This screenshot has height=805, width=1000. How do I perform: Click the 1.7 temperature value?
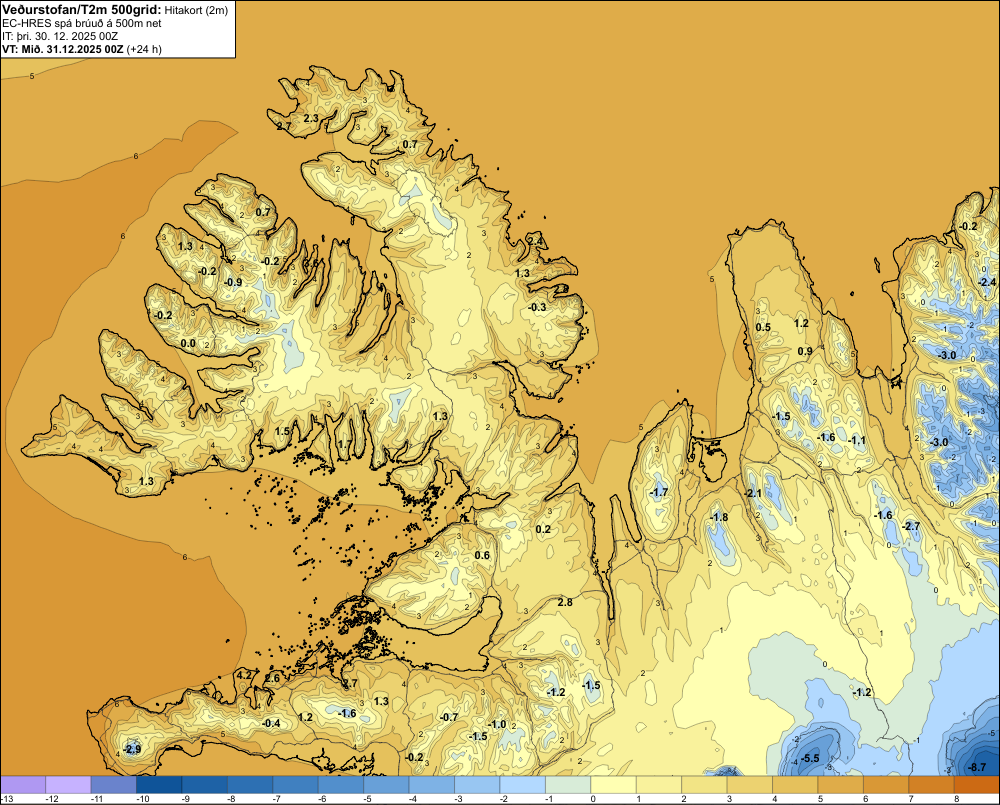345,445
